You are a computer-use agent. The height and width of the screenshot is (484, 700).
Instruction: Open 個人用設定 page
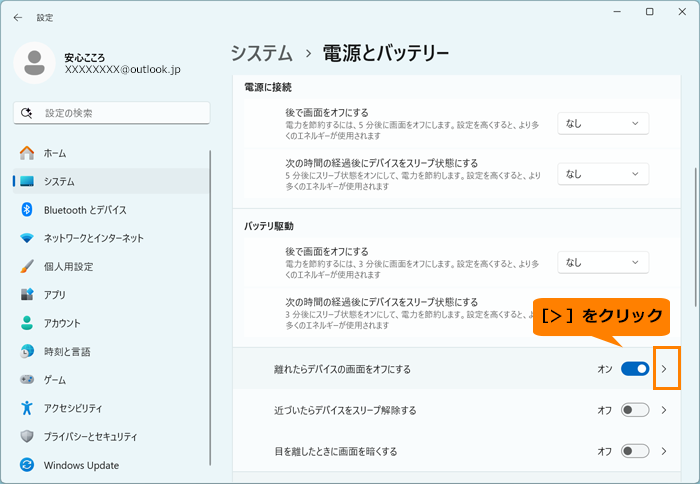[x=111, y=266]
